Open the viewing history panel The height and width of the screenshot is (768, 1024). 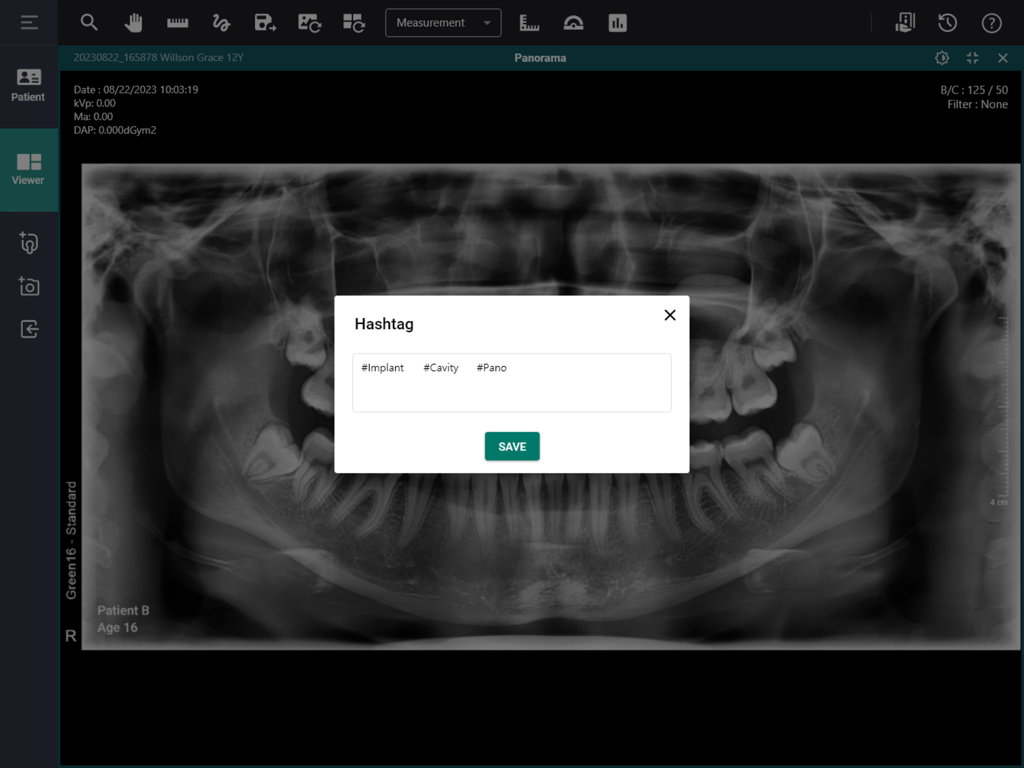coord(949,22)
